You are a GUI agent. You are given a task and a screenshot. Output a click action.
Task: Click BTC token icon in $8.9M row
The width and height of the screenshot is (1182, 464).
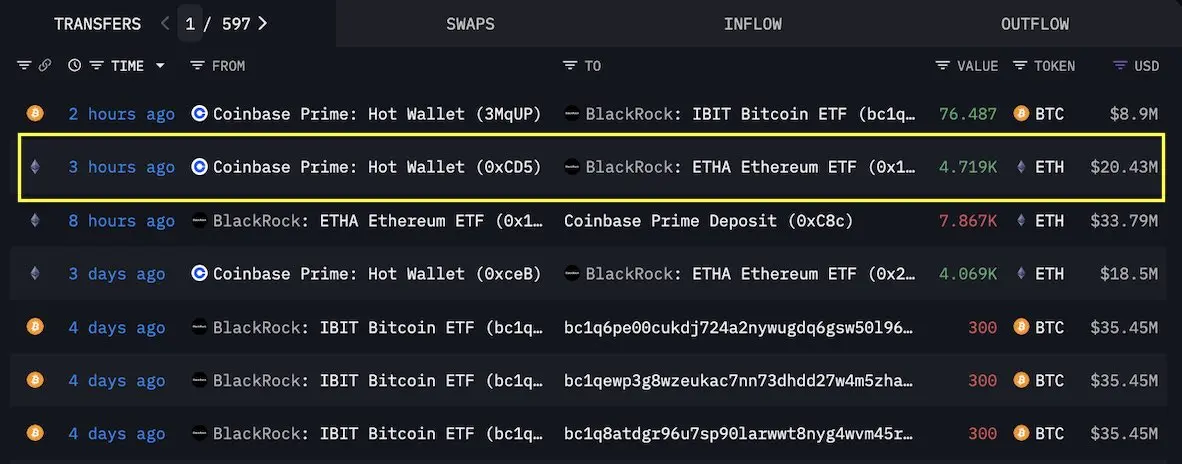coord(1021,114)
